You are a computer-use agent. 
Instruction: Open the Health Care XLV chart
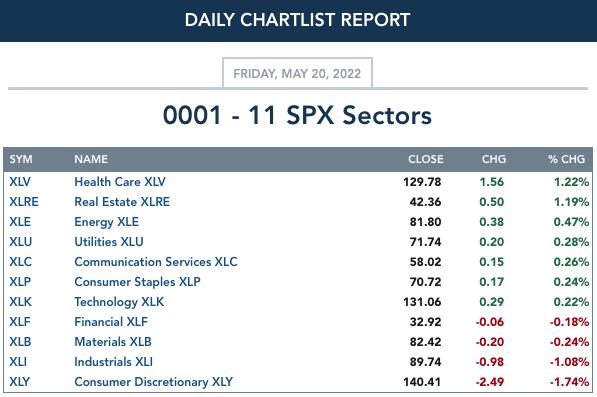pyautogui.click(x=120, y=182)
